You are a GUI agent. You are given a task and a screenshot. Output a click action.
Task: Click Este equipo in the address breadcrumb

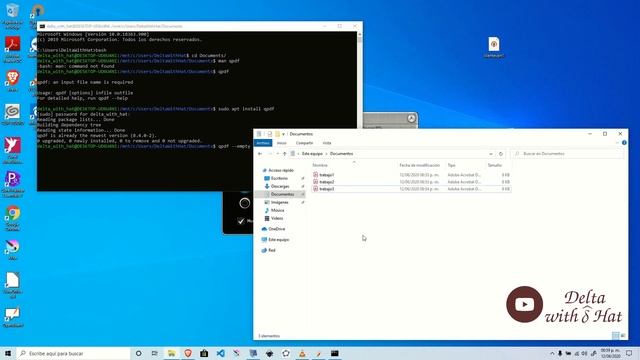(x=312, y=154)
